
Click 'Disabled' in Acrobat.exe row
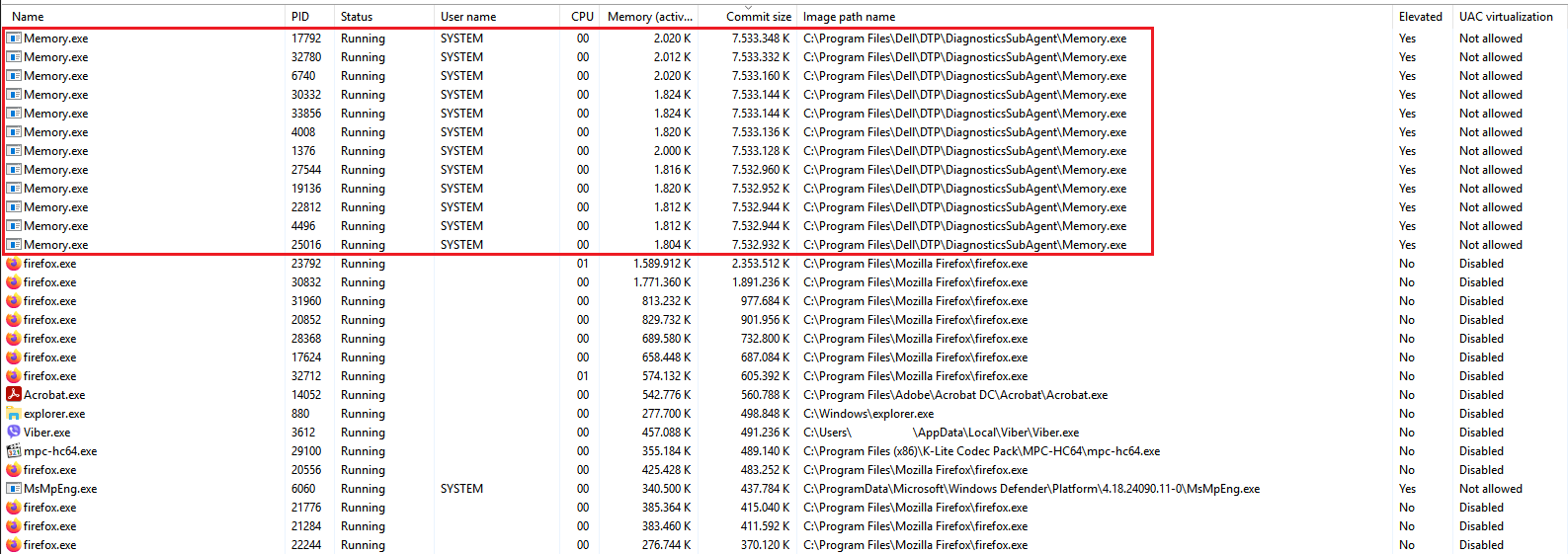click(x=1481, y=395)
